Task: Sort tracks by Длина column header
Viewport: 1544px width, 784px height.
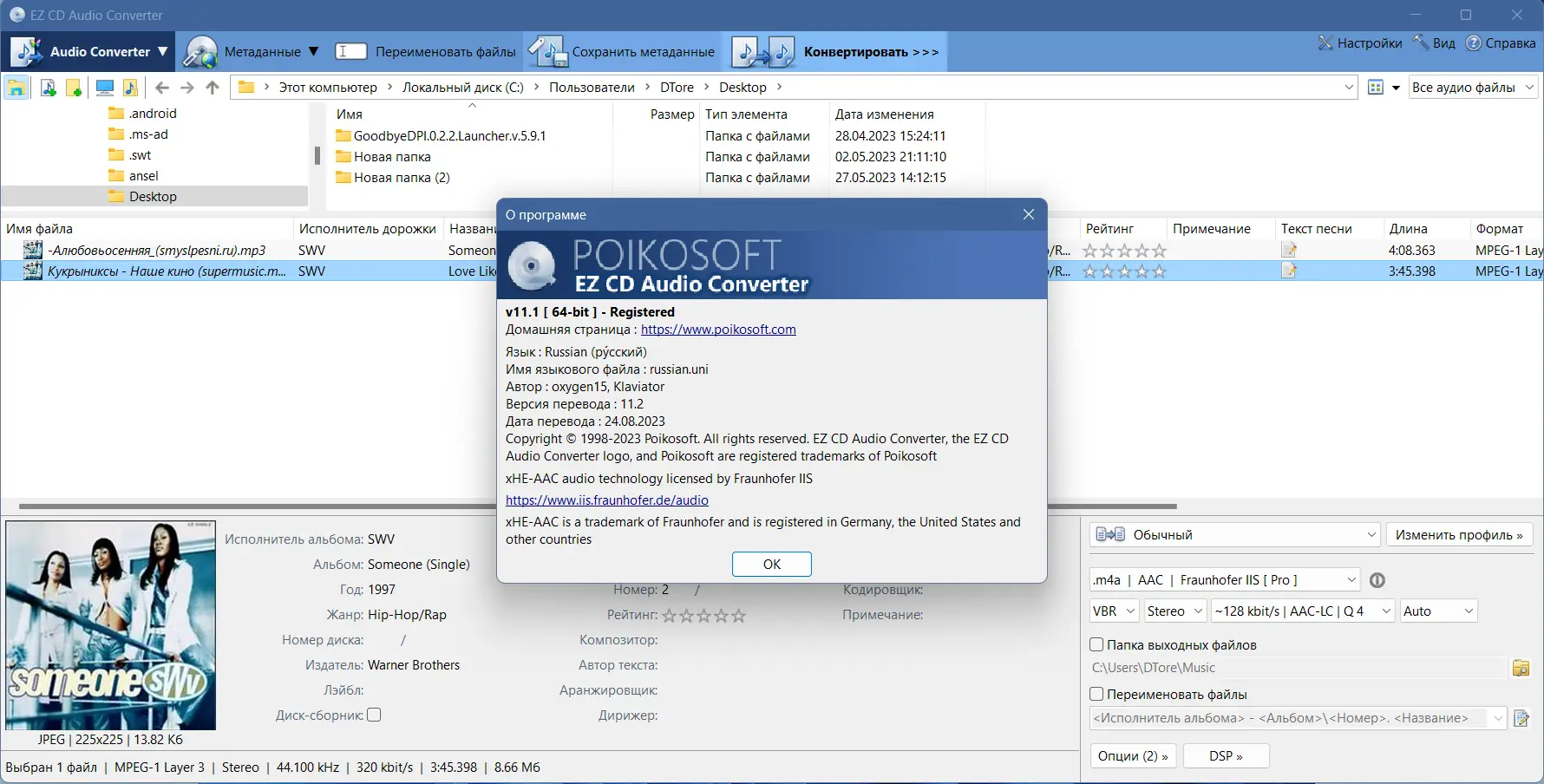Action: [1408, 229]
